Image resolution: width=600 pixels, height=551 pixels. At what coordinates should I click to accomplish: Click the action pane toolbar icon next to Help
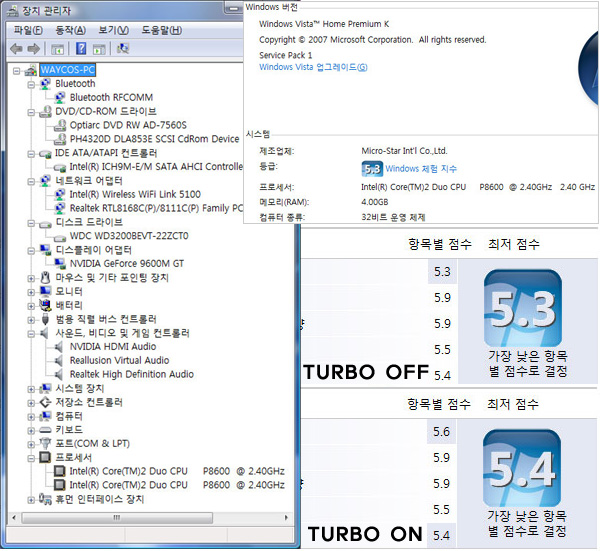(99, 49)
